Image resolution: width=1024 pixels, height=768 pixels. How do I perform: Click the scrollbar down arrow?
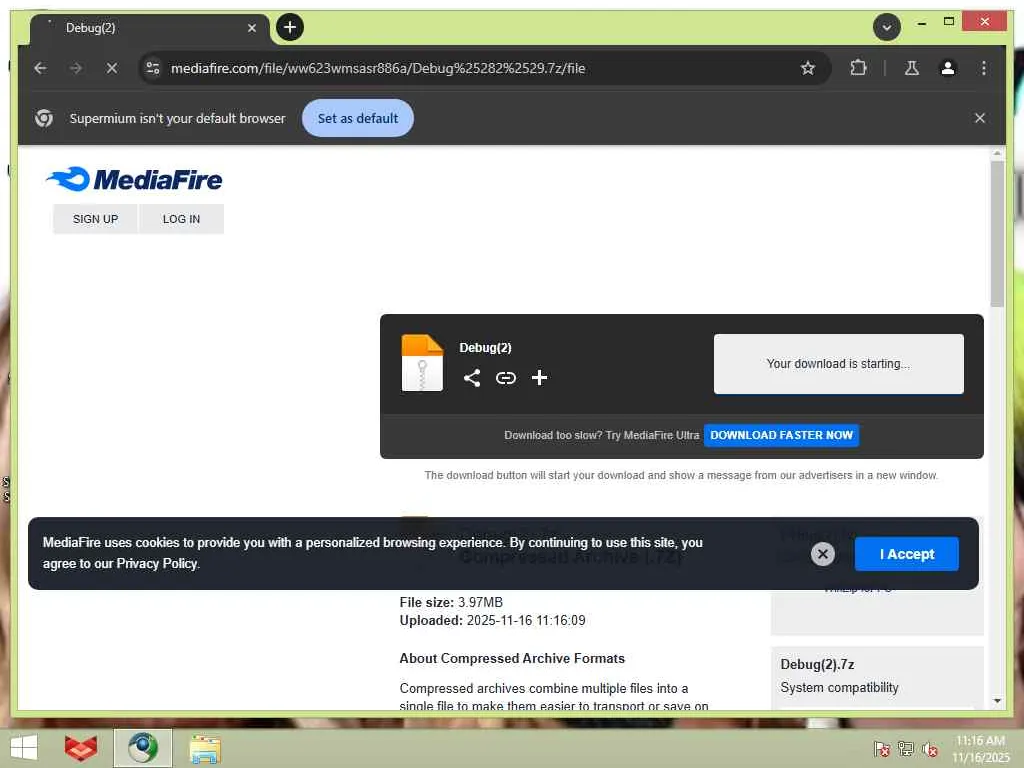point(997,701)
